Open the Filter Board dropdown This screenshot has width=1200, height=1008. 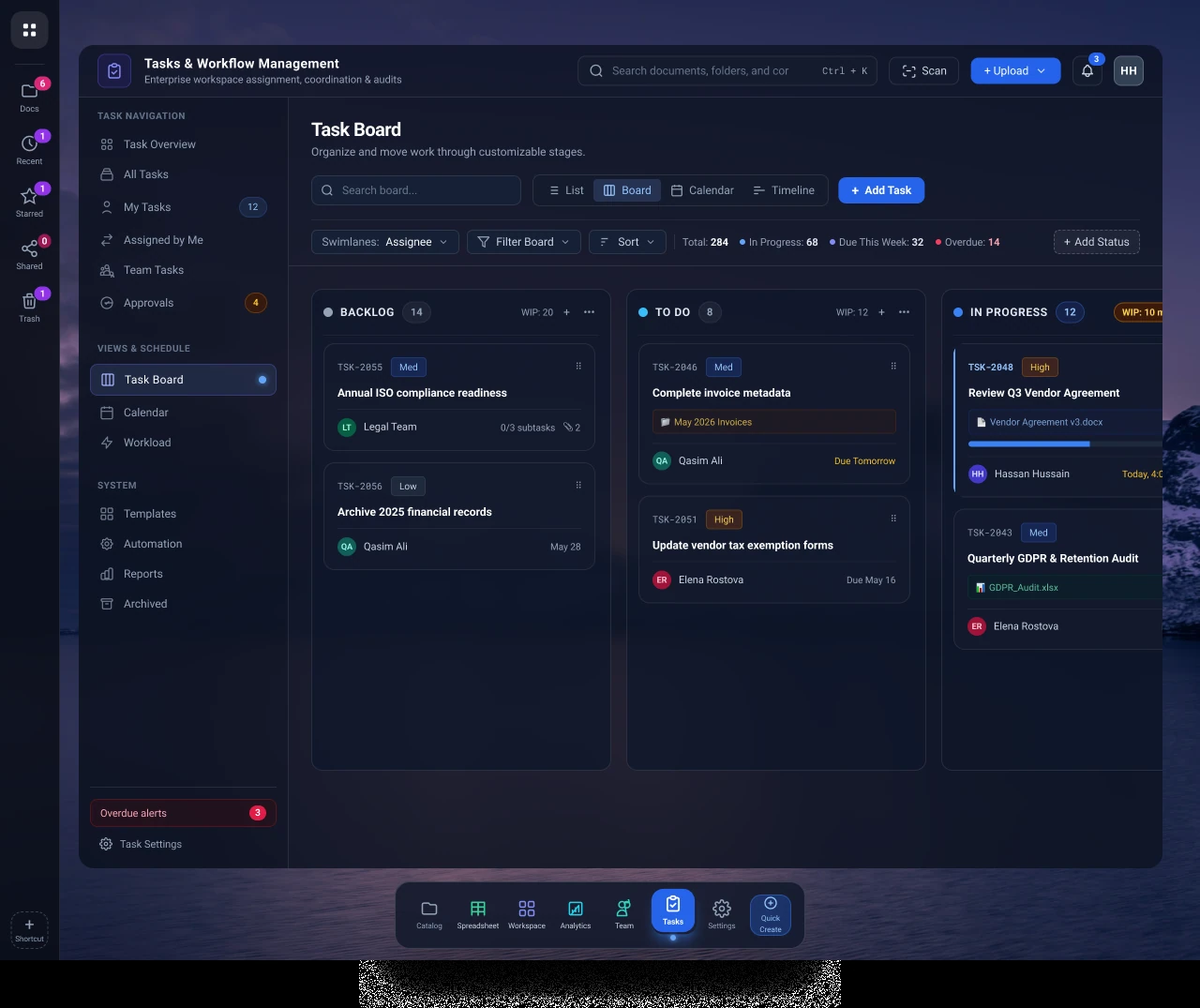[524, 242]
